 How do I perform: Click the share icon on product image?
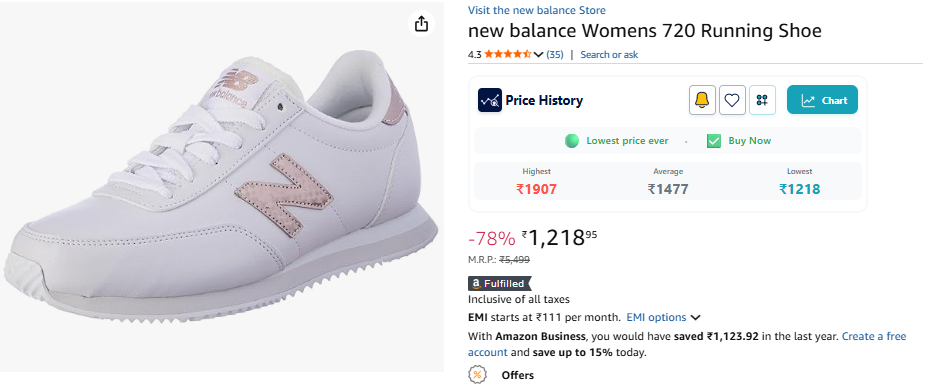[x=422, y=24]
